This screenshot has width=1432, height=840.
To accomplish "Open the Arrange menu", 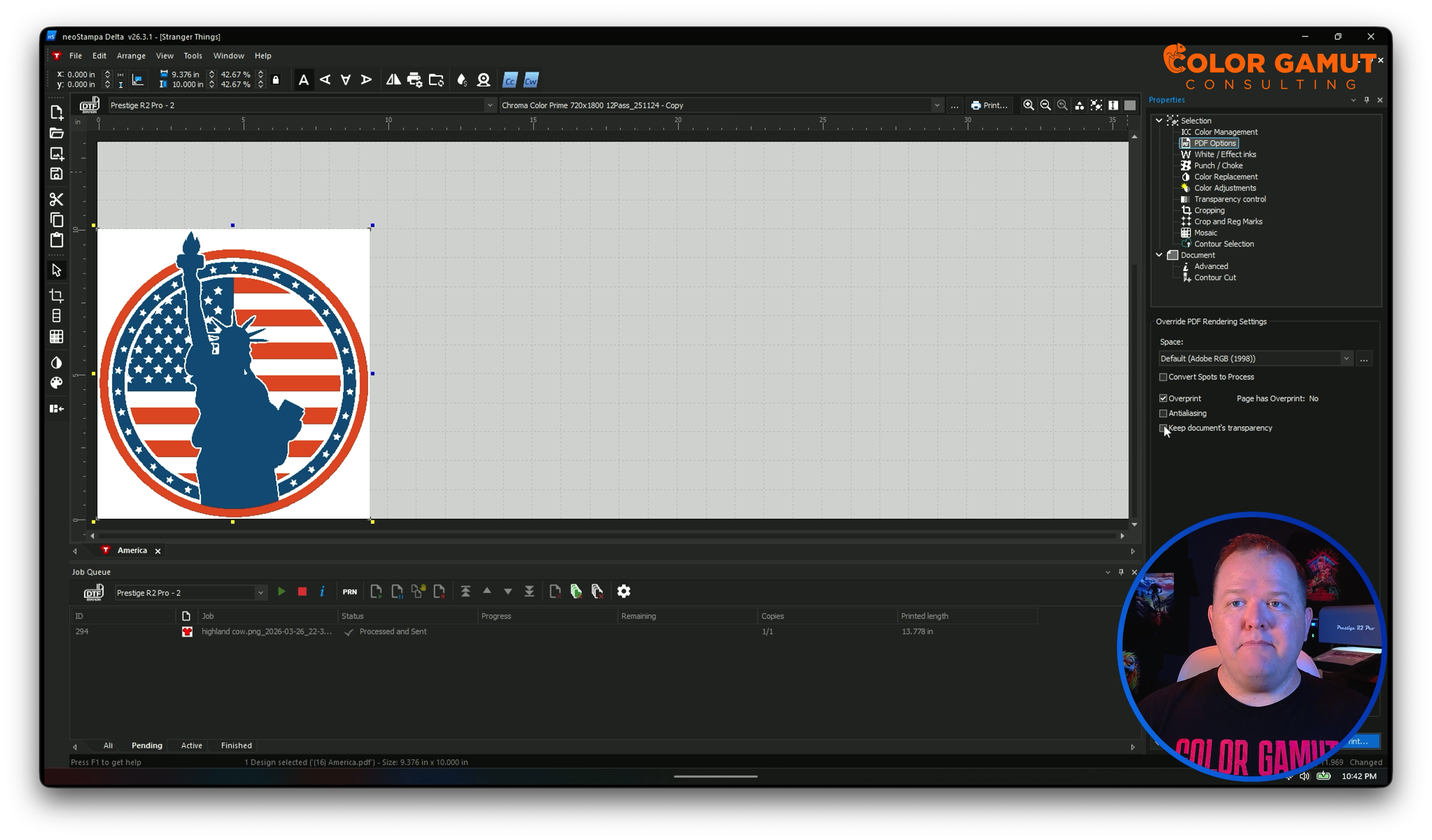I will point(131,56).
